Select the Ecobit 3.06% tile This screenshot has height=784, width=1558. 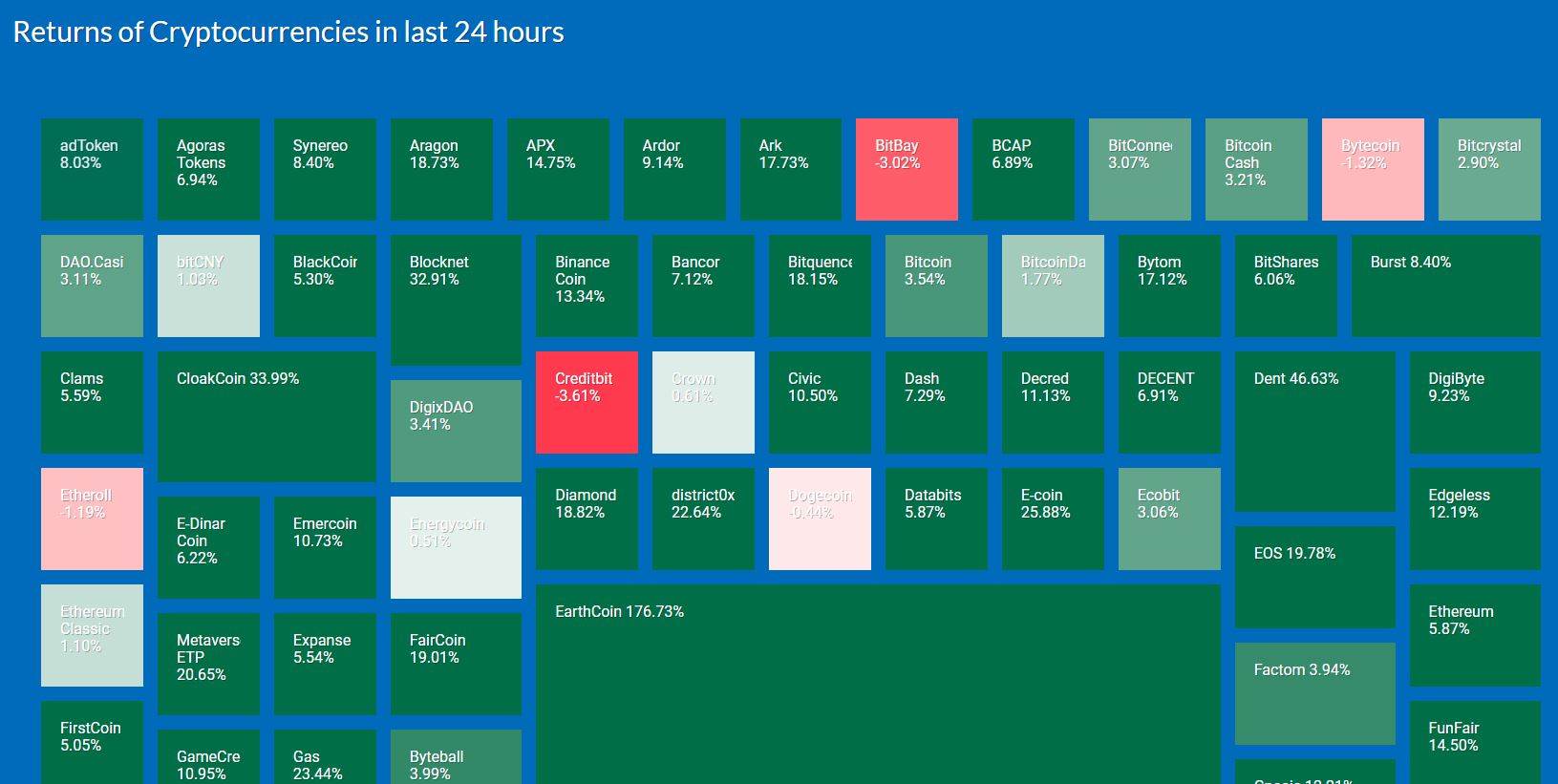[x=1169, y=519]
